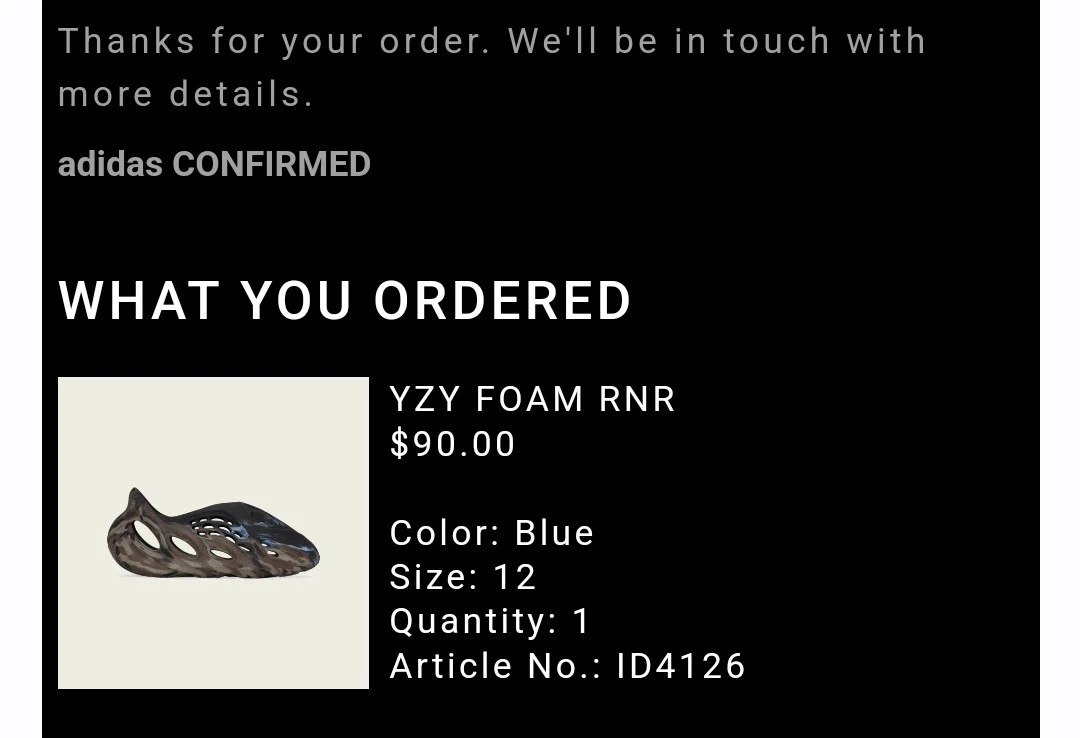Select the YZY FOAM RNR product title
Viewport: 1080px width, 738px height.
pyautogui.click(x=532, y=399)
